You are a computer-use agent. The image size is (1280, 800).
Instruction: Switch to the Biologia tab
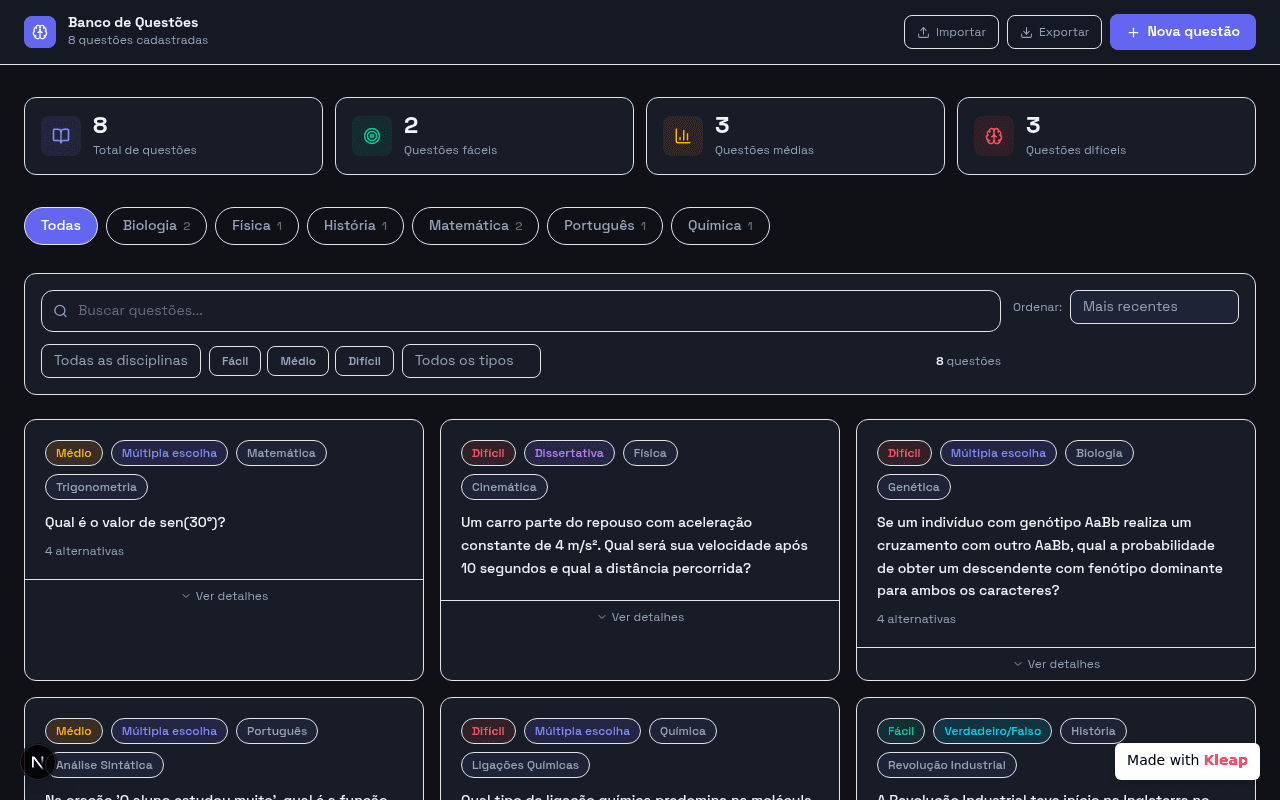pyautogui.click(x=156, y=226)
